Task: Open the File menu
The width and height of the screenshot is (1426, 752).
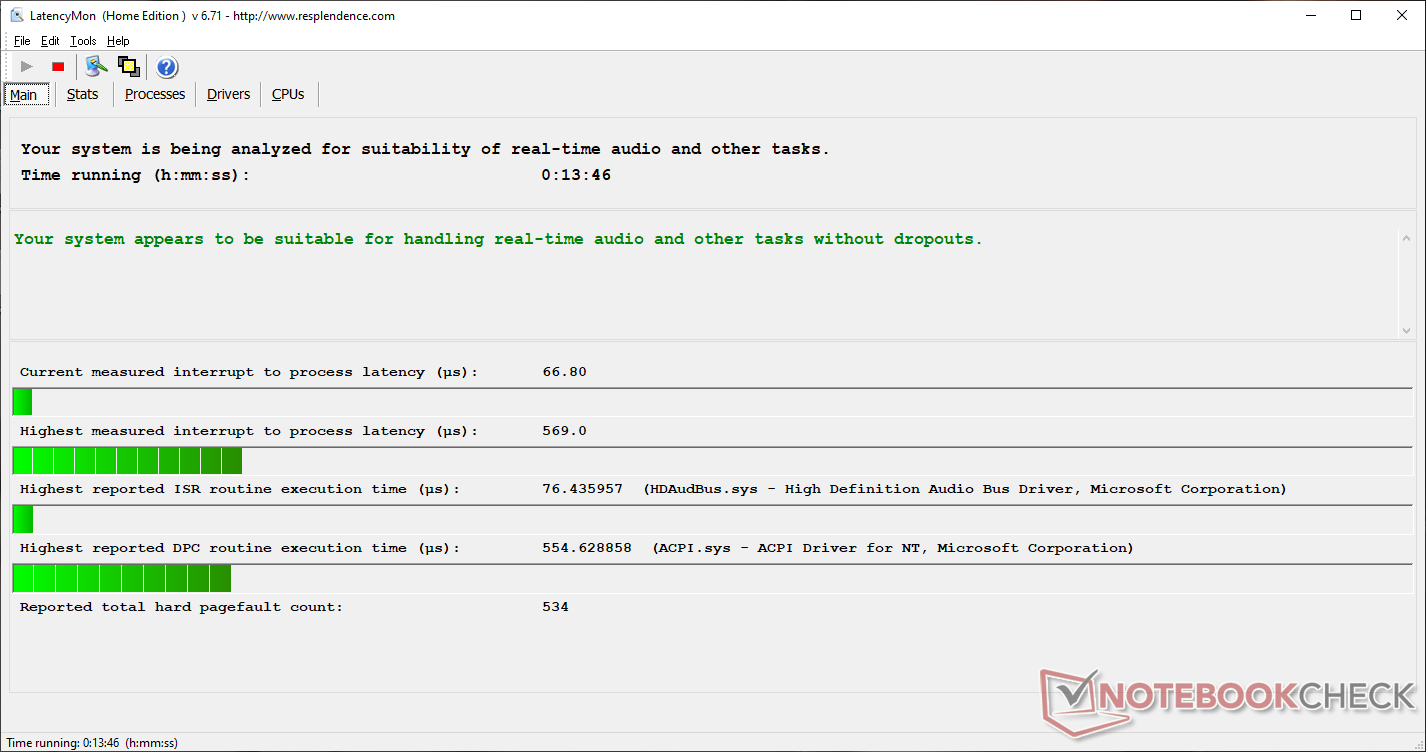Action: click(x=22, y=41)
